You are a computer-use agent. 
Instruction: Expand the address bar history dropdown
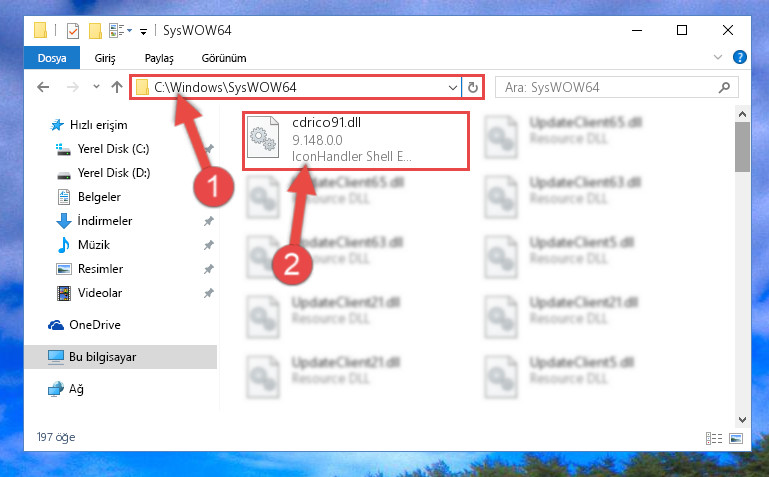pyautogui.click(x=452, y=88)
